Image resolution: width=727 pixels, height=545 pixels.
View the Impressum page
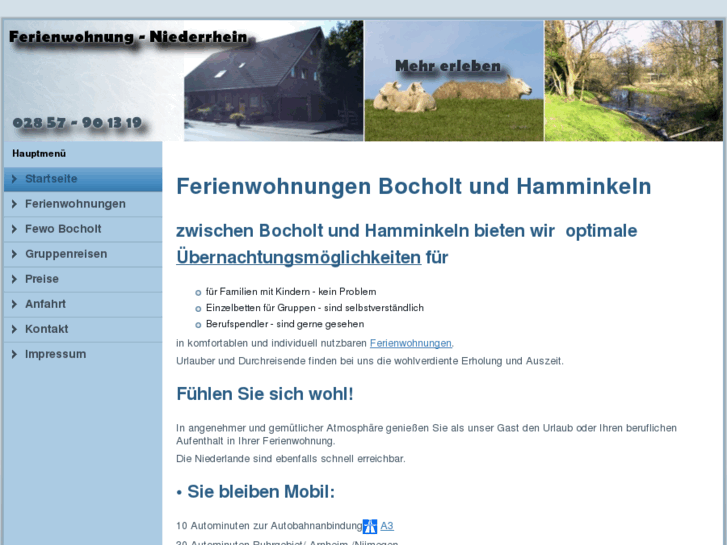(x=83, y=354)
